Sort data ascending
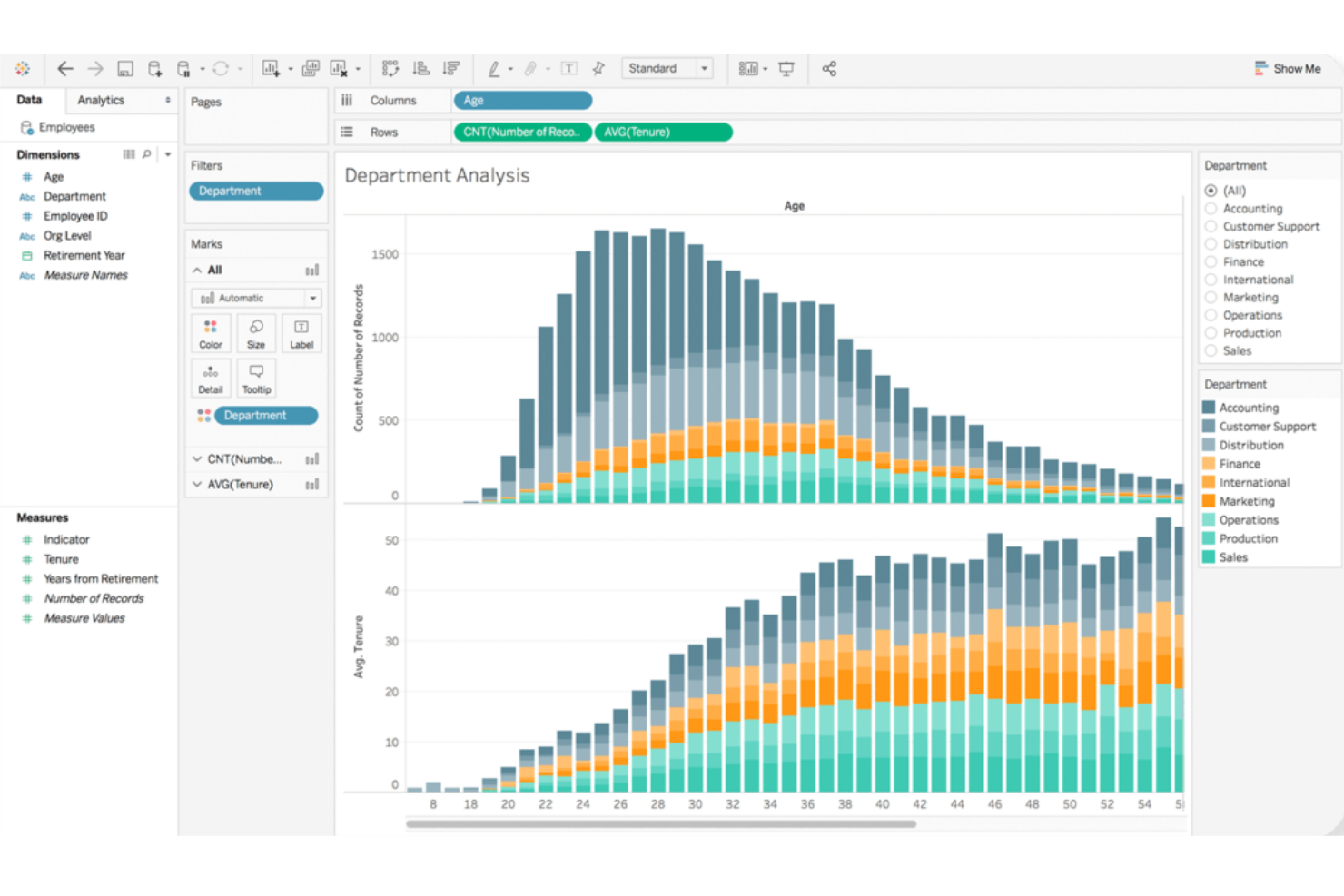 (420, 68)
